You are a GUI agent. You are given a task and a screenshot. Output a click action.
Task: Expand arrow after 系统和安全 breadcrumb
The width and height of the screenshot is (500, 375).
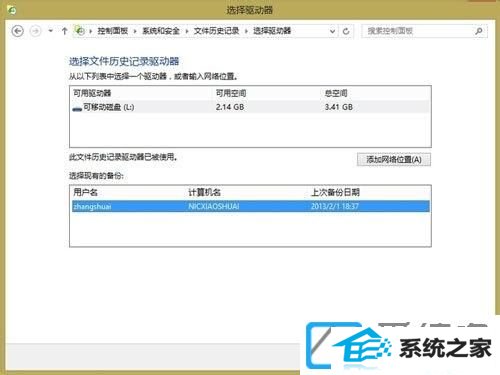point(187,31)
